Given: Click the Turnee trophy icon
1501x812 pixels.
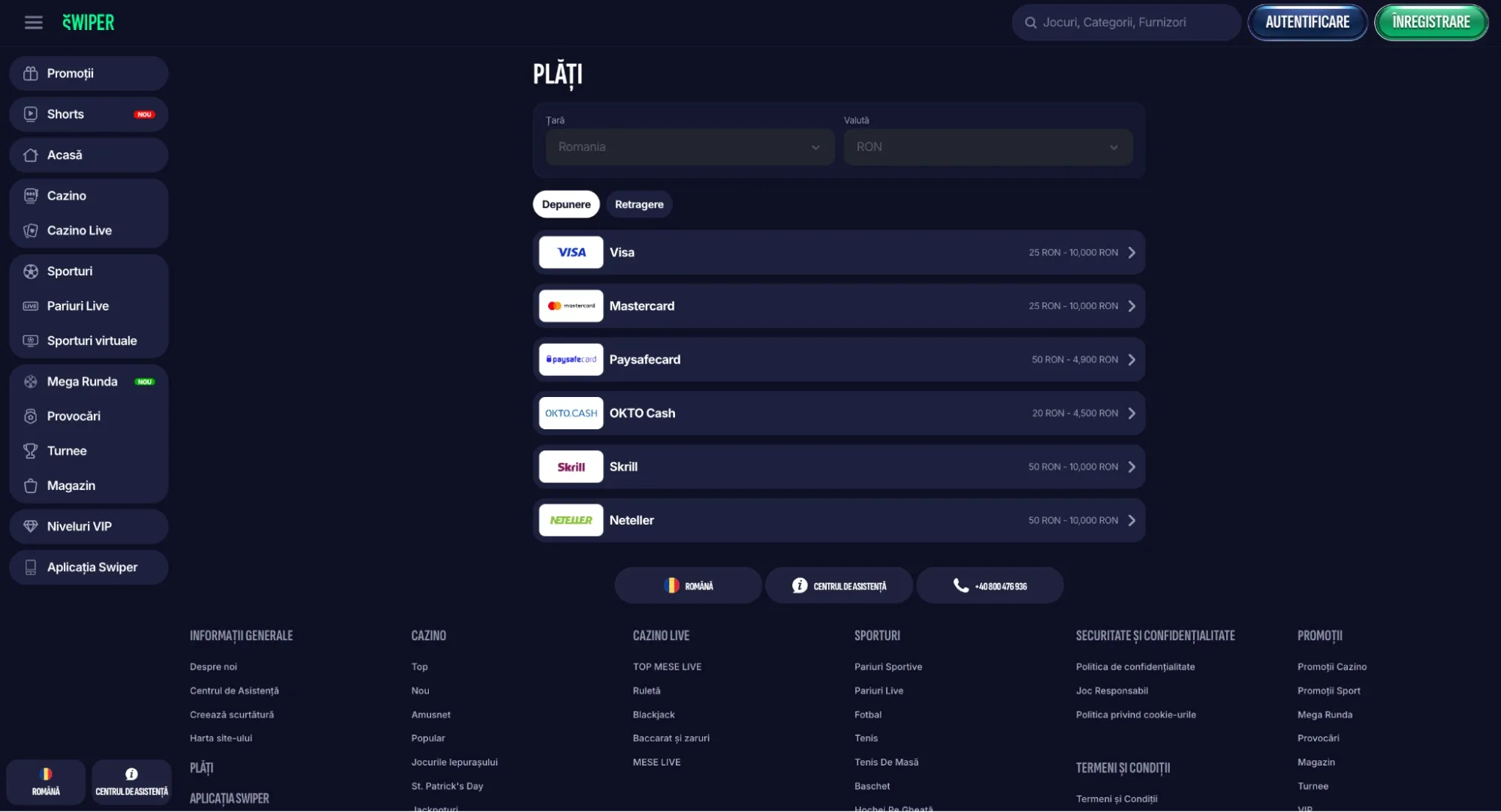Looking at the screenshot, I should pos(31,451).
